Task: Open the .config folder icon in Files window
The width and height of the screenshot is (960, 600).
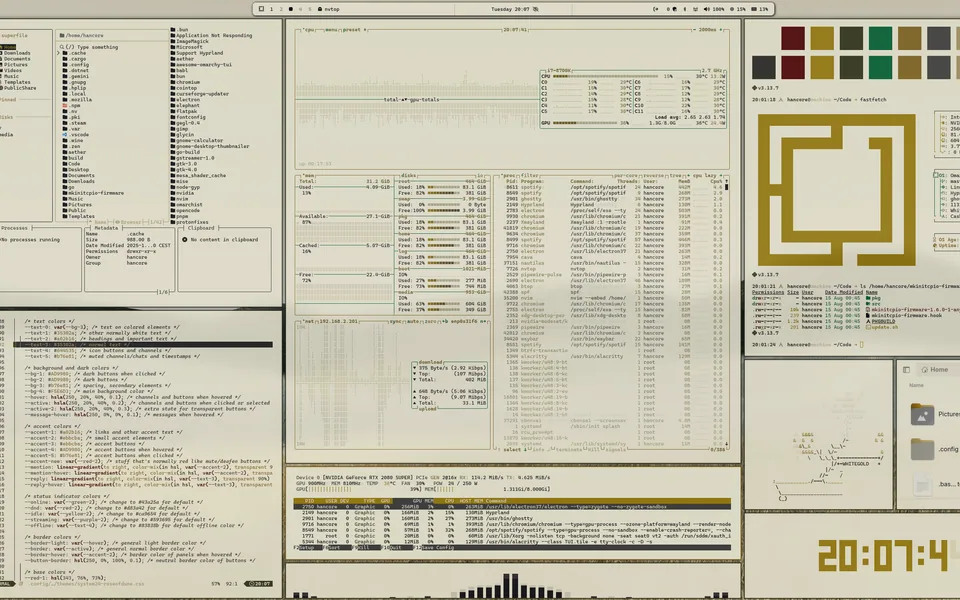Action: tap(922, 449)
